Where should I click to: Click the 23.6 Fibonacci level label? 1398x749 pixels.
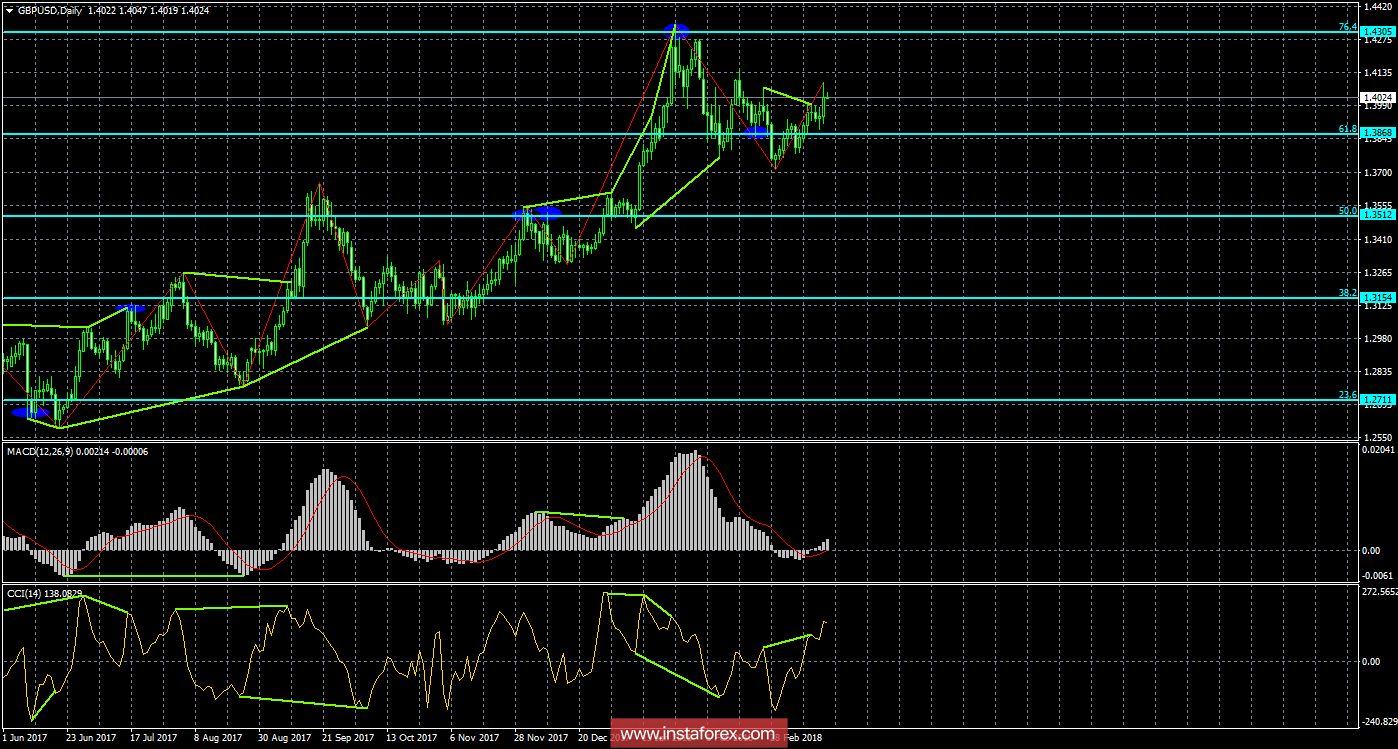(x=1349, y=393)
